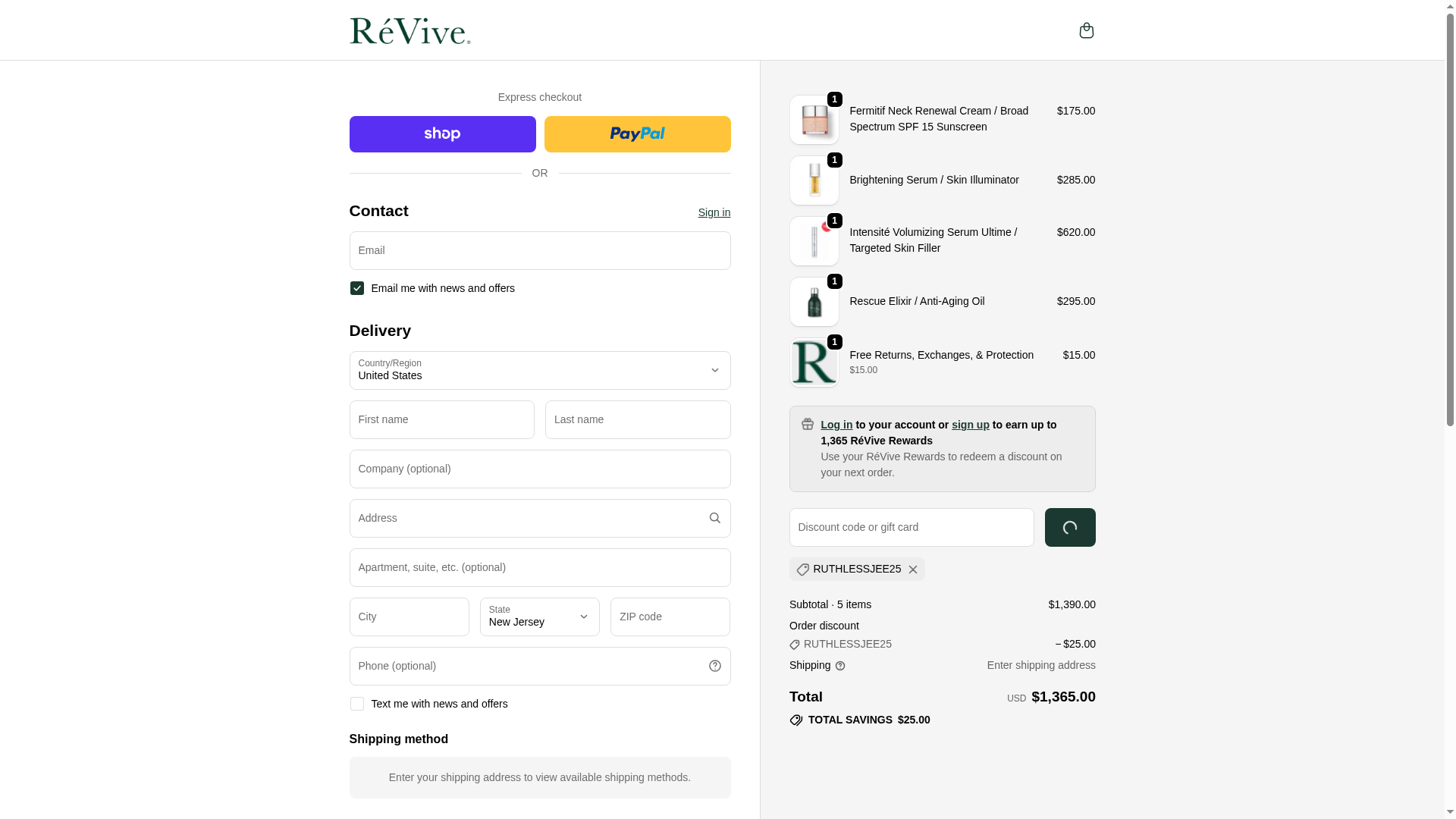
Task: Click the rewards gift icon
Action: 807,425
